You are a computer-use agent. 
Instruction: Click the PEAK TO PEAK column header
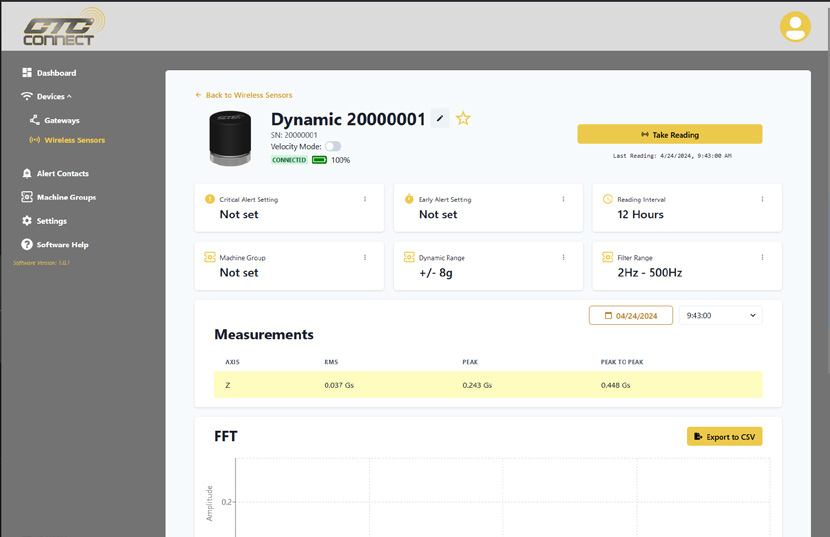pos(621,362)
